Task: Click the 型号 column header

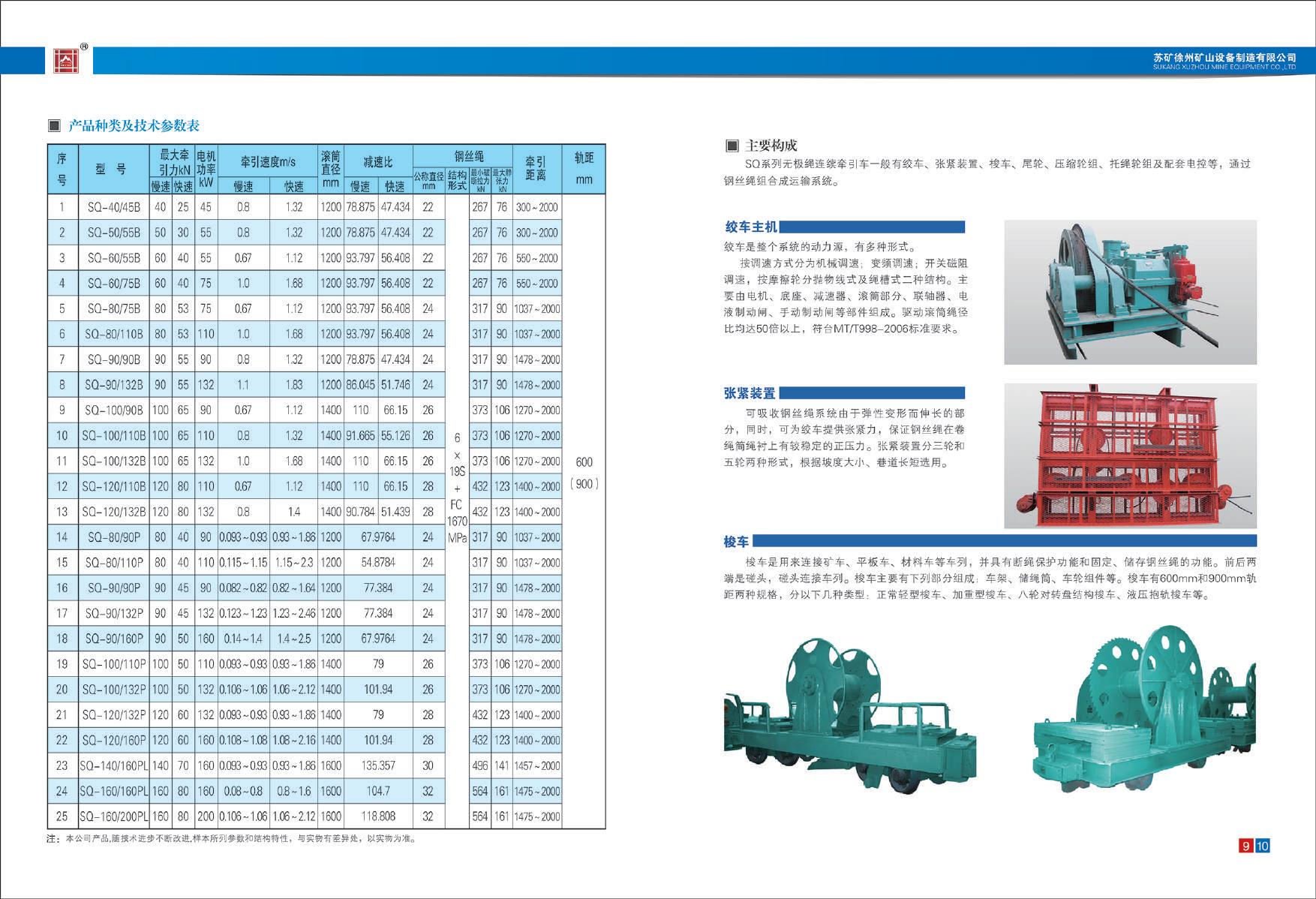Action: tap(113, 170)
